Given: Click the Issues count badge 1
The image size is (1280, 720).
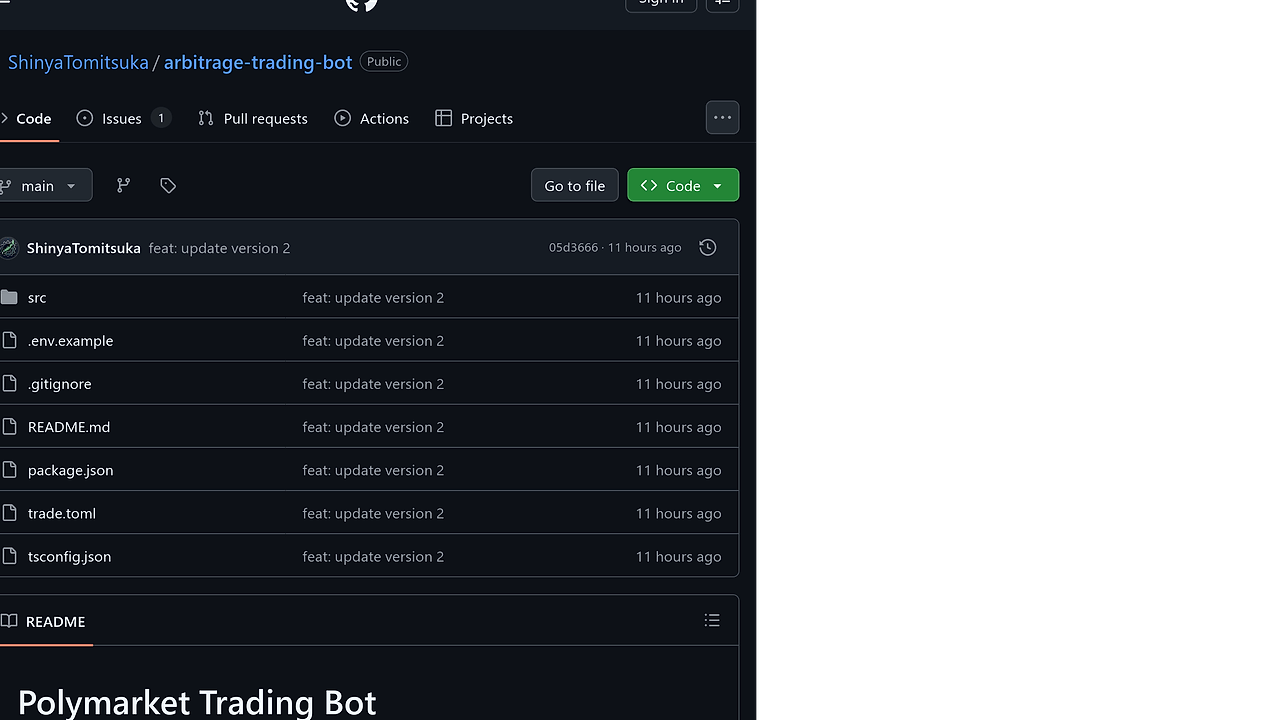Looking at the screenshot, I should (x=161, y=118).
